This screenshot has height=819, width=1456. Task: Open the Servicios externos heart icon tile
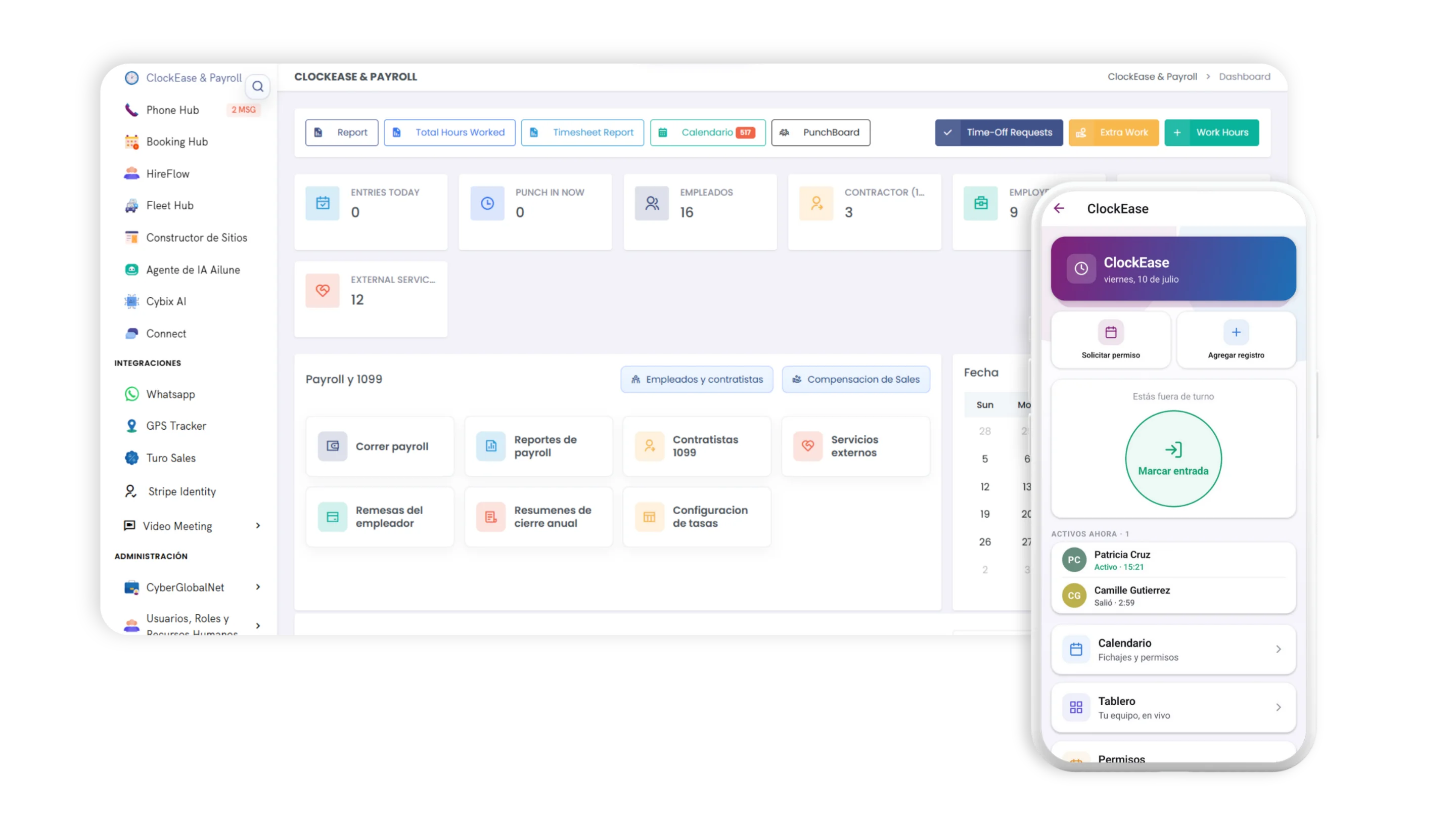click(808, 446)
